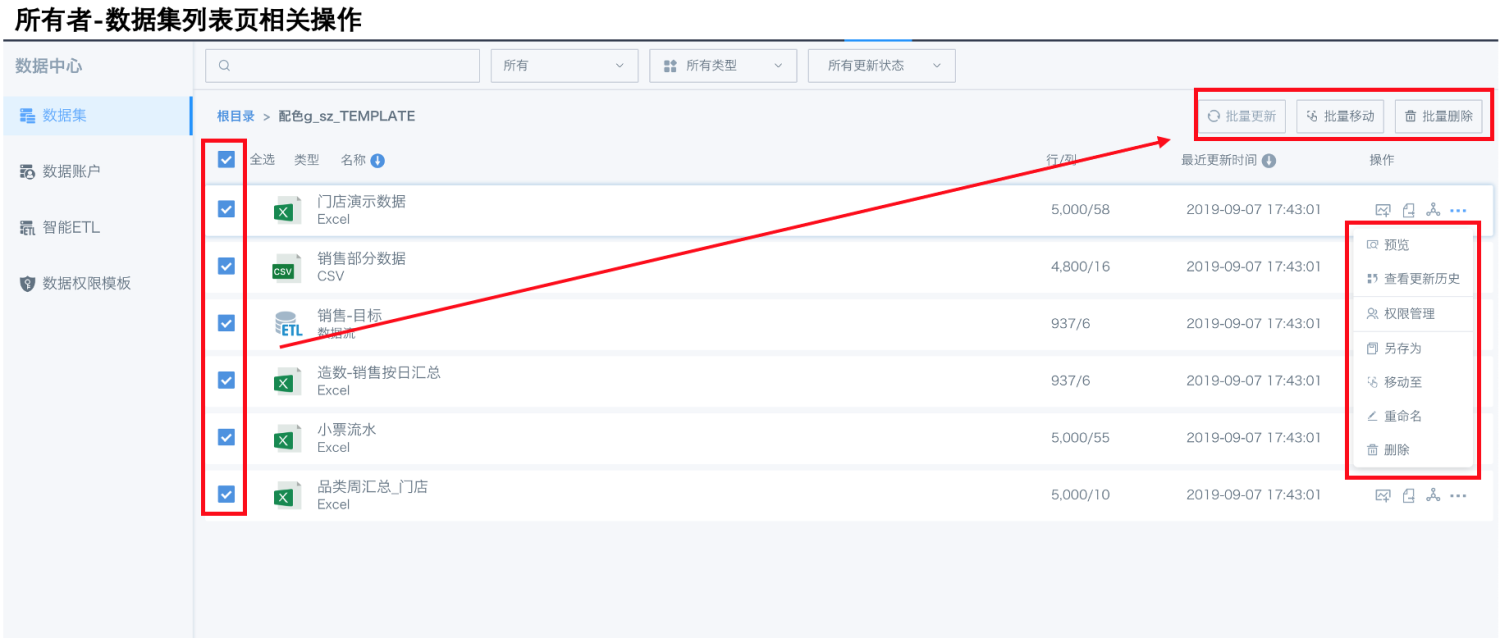Viewport: 1500px width, 638px height.
Task: Toggle the 全选 select-all checkbox
Action: (x=227, y=159)
